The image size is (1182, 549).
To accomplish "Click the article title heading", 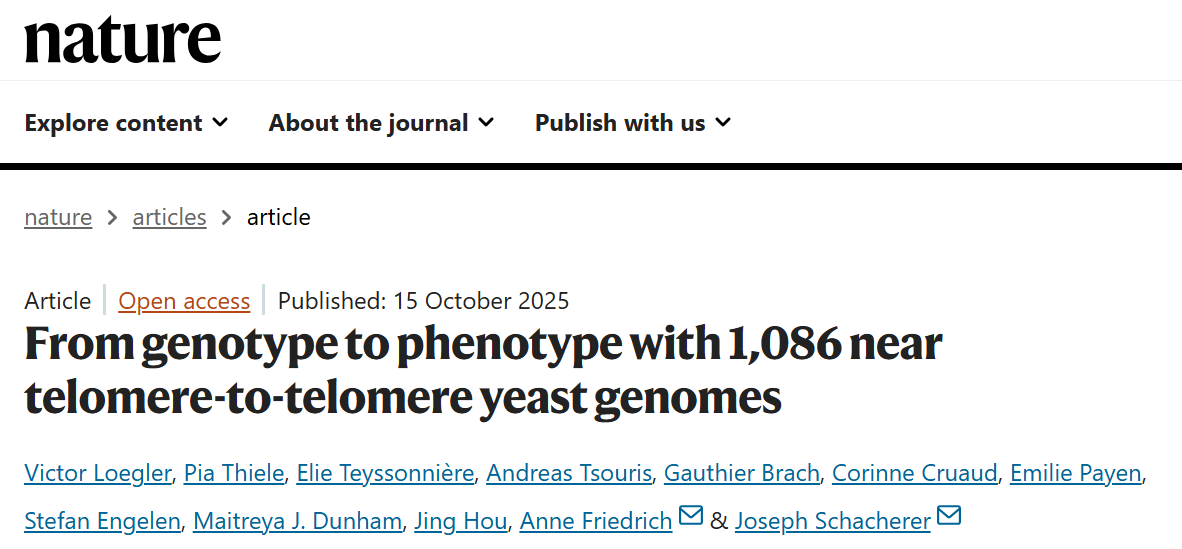I will [483, 370].
